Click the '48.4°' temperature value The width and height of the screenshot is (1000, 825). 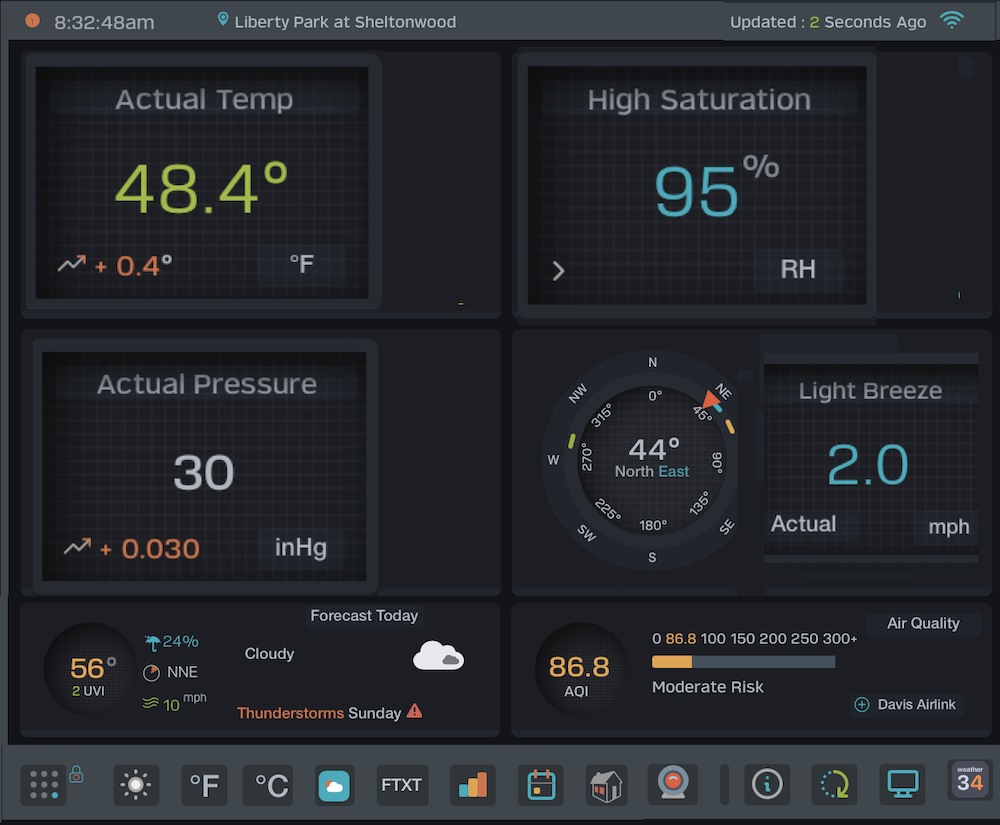(x=202, y=189)
